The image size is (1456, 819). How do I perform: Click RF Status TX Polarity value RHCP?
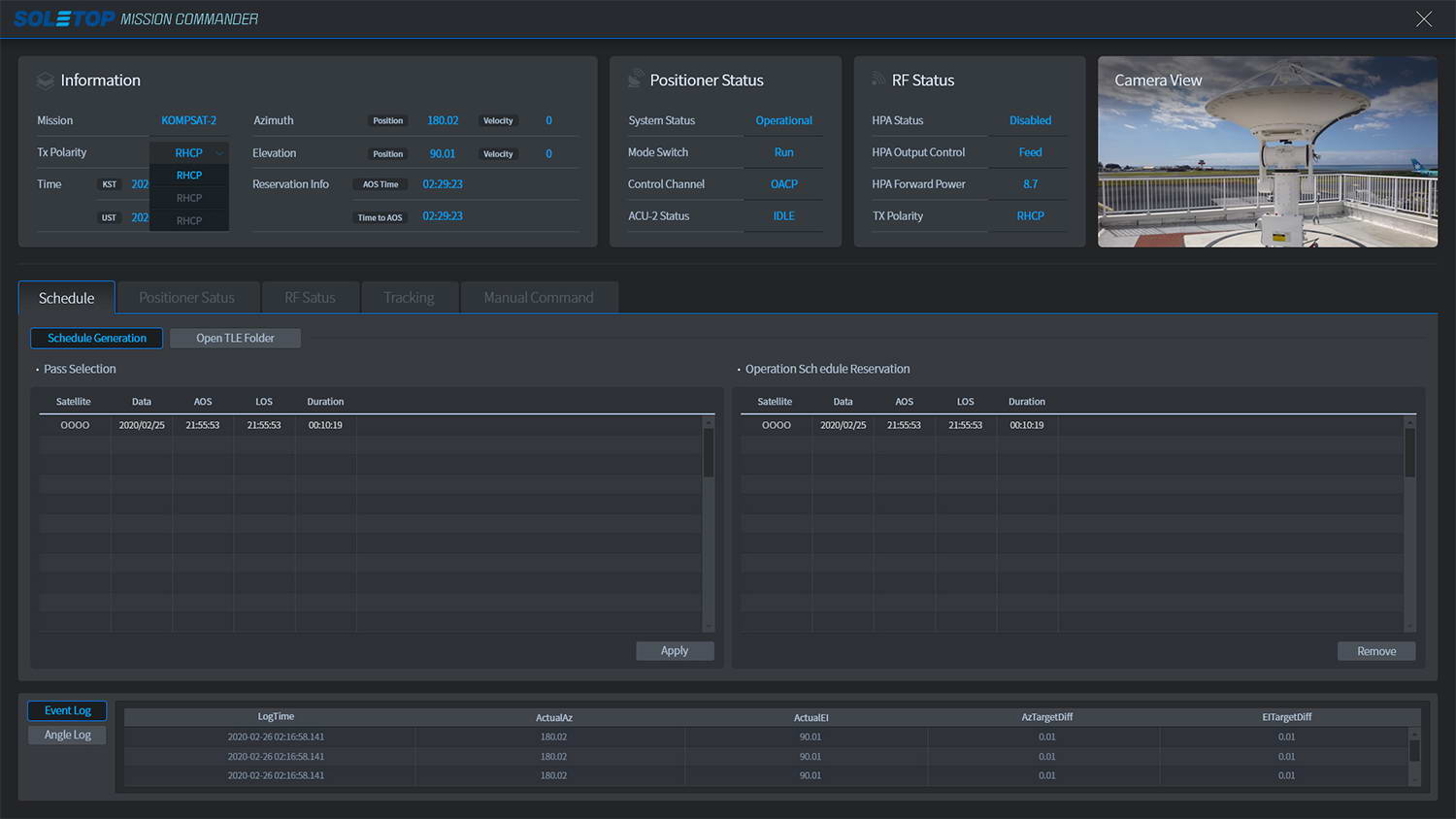(1031, 216)
